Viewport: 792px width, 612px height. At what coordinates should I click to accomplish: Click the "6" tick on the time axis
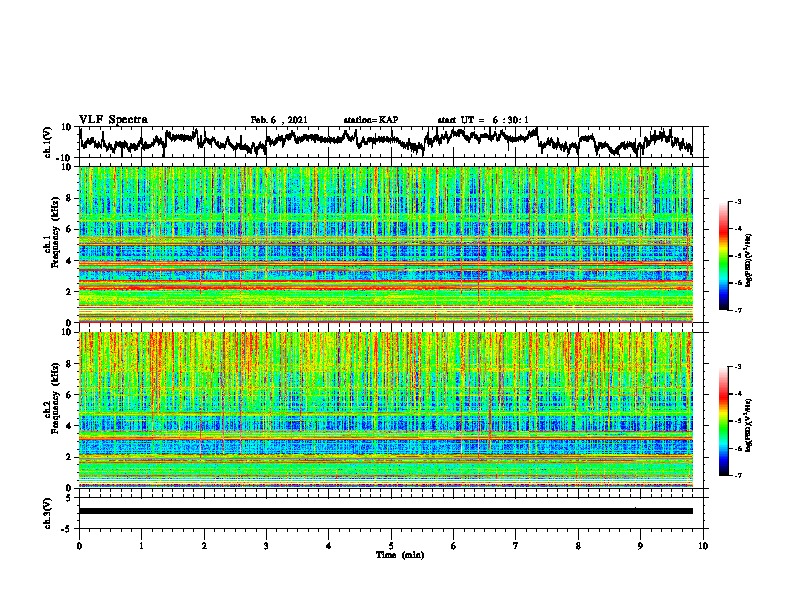(454, 546)
